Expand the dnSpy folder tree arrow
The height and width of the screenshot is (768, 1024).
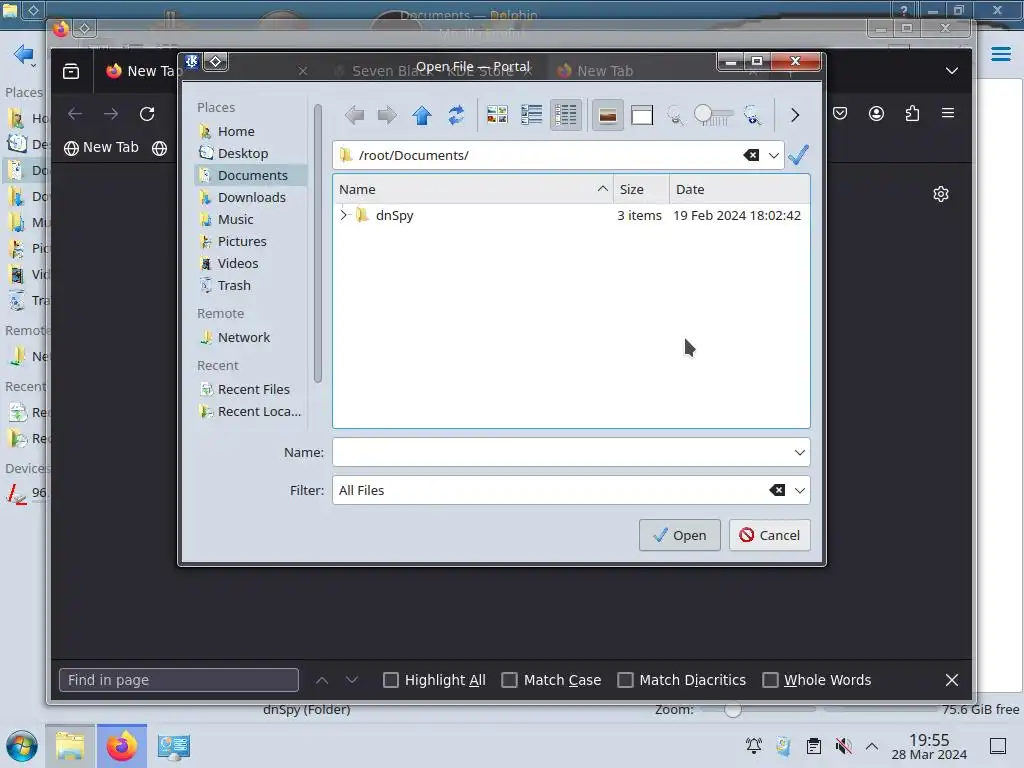344,215
